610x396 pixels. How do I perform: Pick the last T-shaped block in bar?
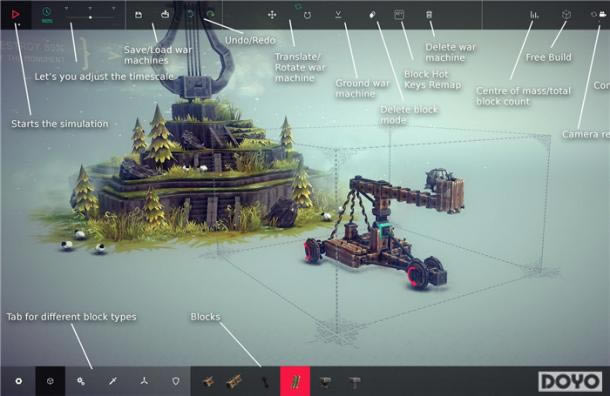click(x=354, y=382)
